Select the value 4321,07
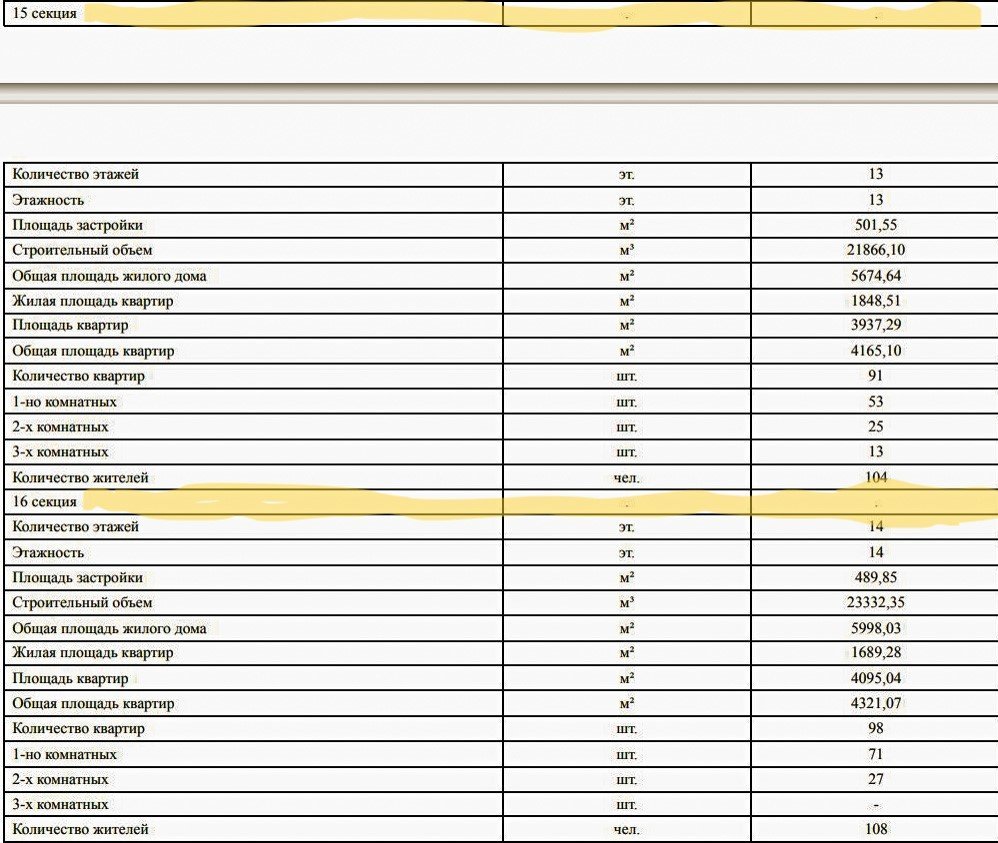The image size is (998, 843). coord(876,704)
